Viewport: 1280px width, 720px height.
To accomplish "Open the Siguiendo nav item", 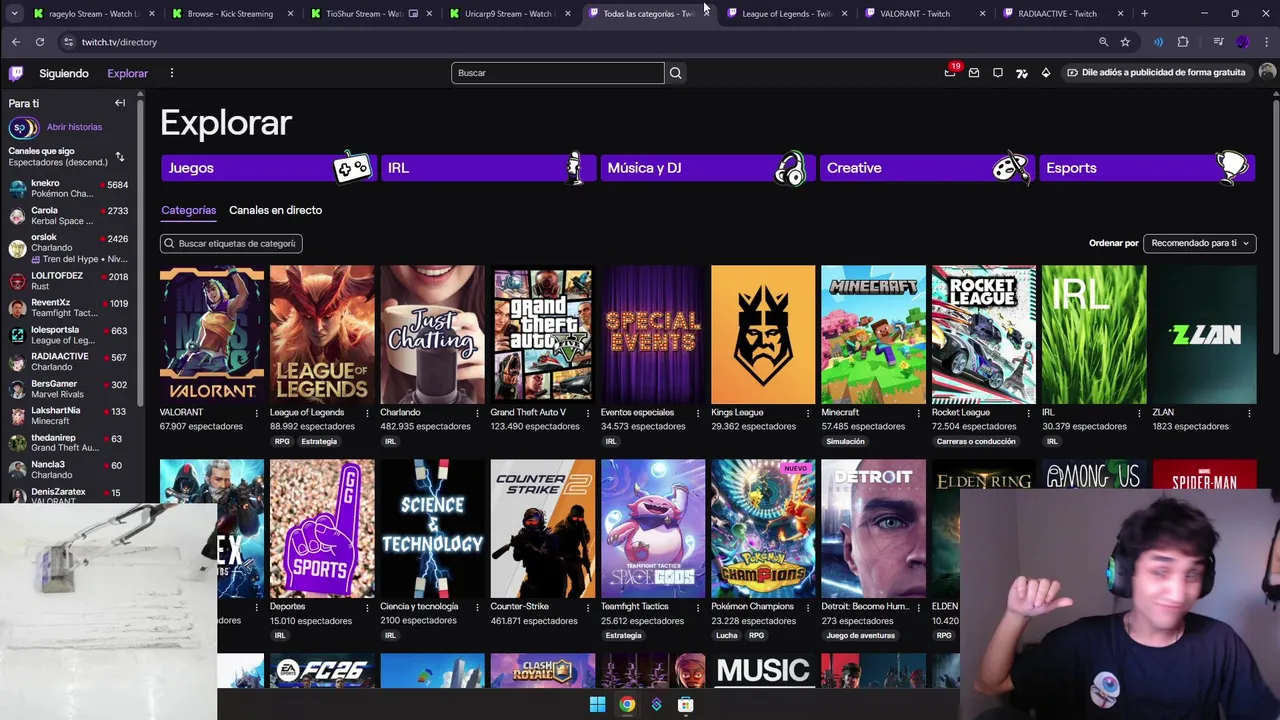I will pyautogui.click(x=64, y=73).
